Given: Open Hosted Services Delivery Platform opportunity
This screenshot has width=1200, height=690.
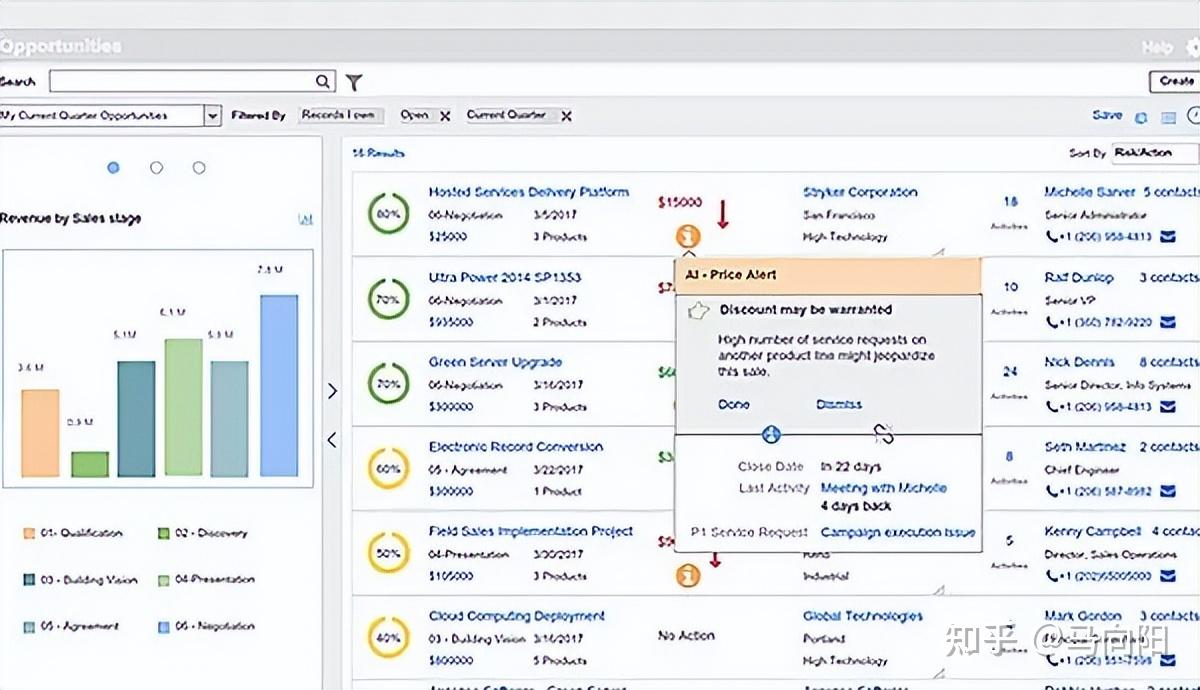Looking at the screenshot, I should tap(529, 192).
